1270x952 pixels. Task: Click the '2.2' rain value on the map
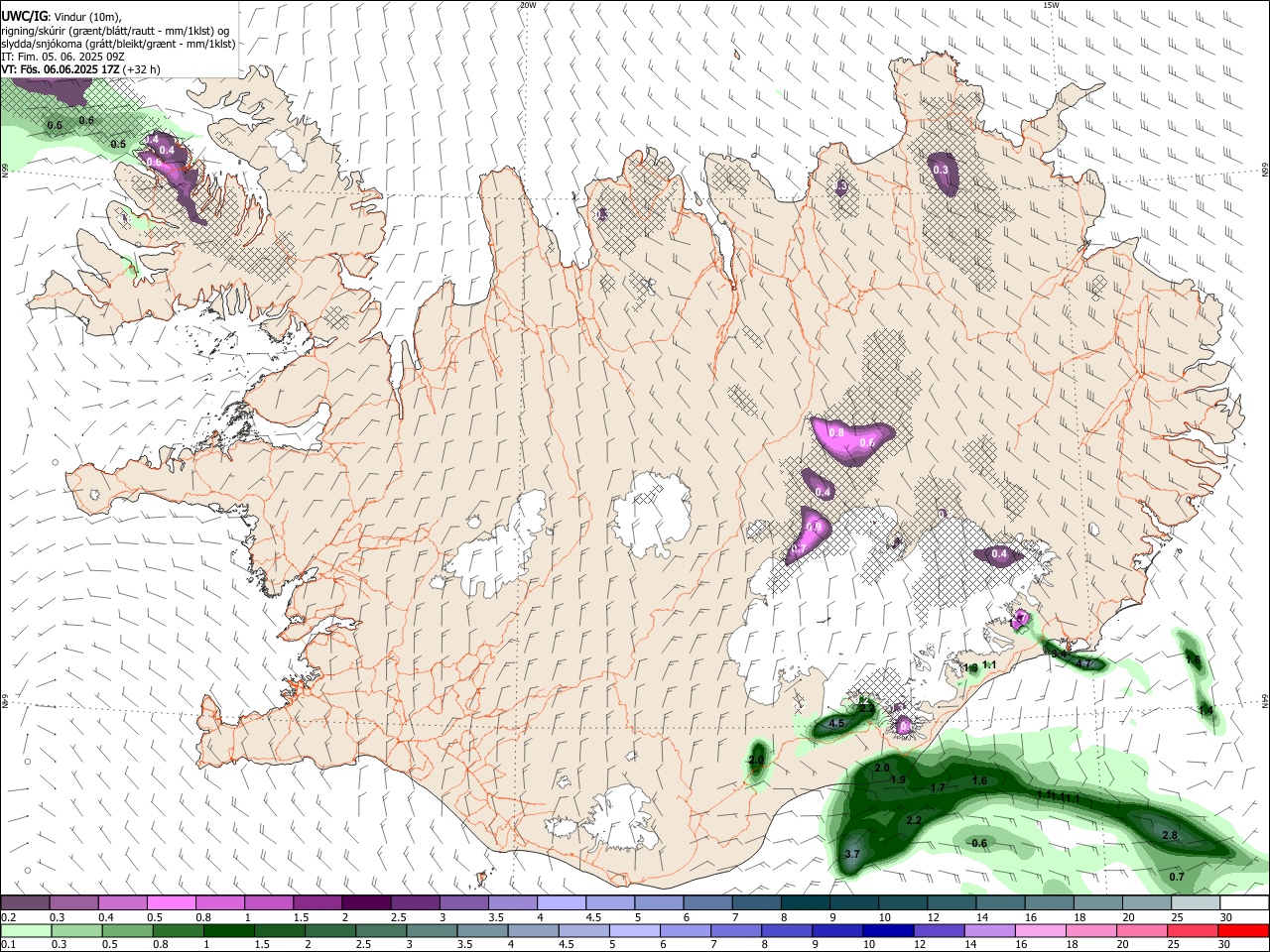[x=915, y=821]
